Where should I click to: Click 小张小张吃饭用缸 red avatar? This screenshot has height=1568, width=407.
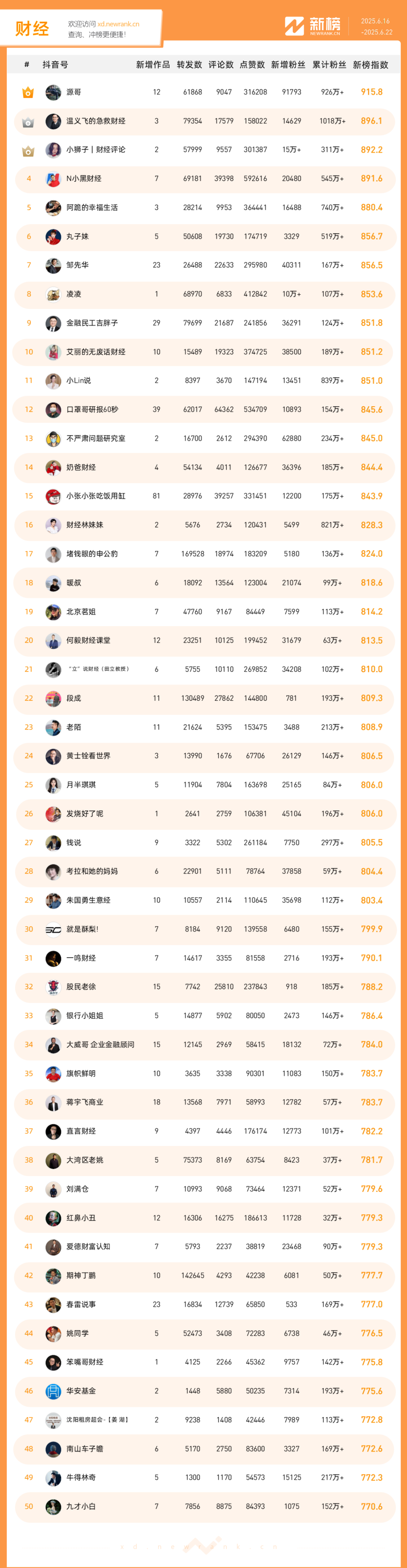pyautogui.click(x=54, y=496)
